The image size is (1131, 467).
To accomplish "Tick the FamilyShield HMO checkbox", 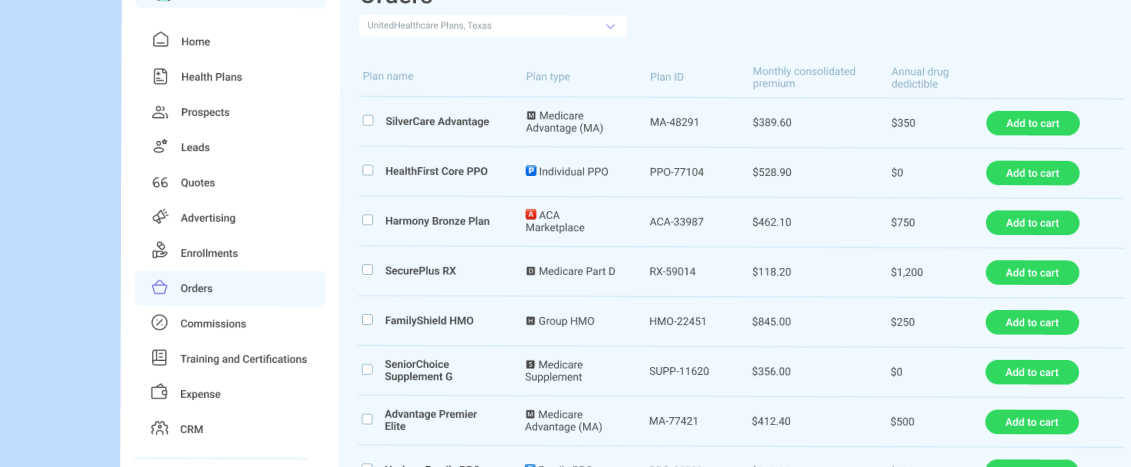I will tap(367, 320).
